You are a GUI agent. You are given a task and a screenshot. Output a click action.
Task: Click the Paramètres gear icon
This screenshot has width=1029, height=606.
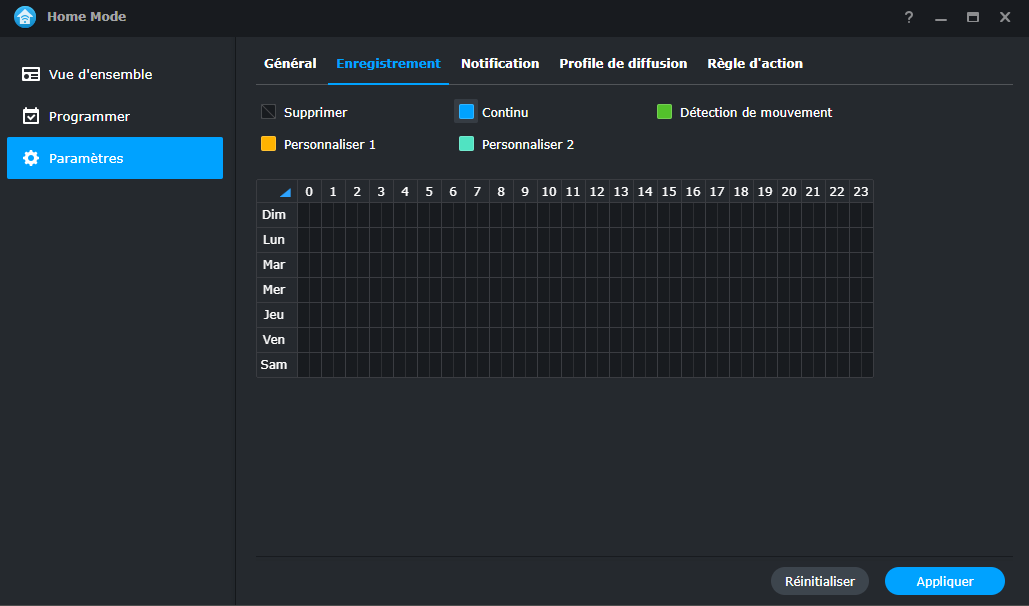point(31,158)
